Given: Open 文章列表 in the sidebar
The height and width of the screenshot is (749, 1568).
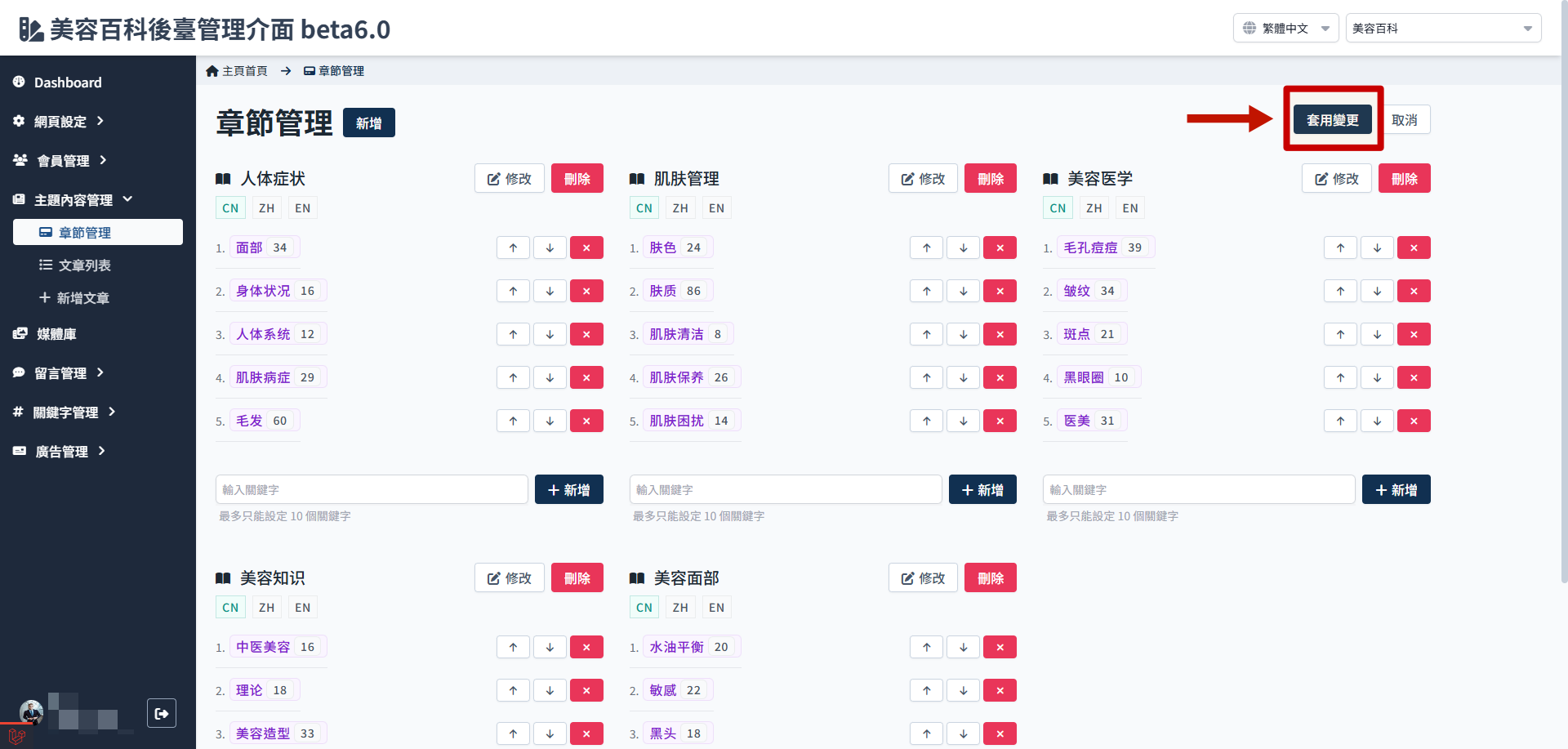Looking at the screenshot, I should point(75,265).
